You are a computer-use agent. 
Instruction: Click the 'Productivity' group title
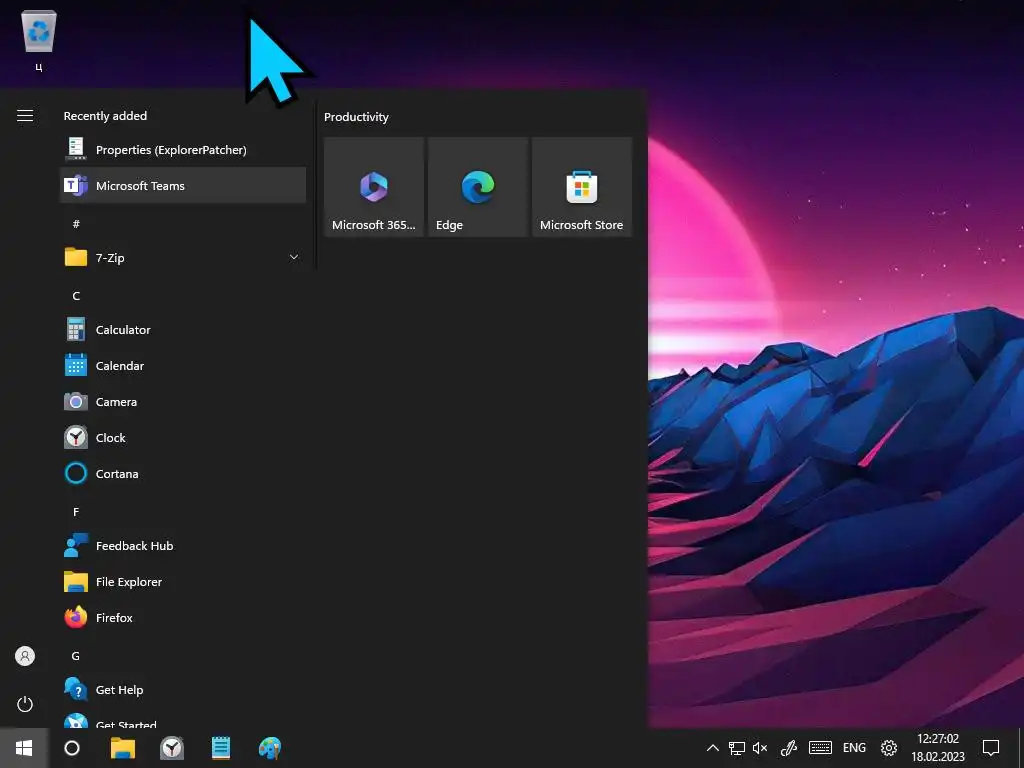pyautogui.click(x=357, y=117)
